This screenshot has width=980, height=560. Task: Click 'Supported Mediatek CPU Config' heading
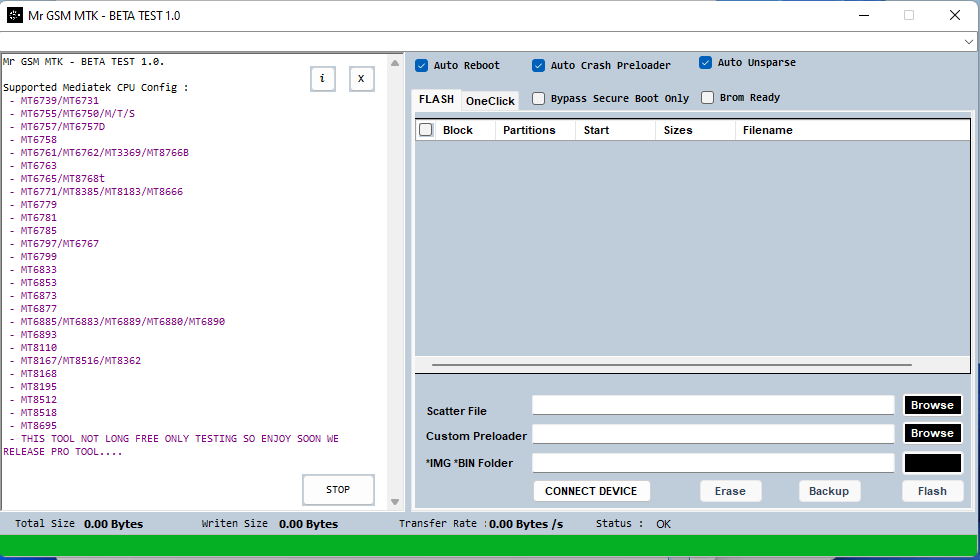pyautogui.click(x=96, y=88)
